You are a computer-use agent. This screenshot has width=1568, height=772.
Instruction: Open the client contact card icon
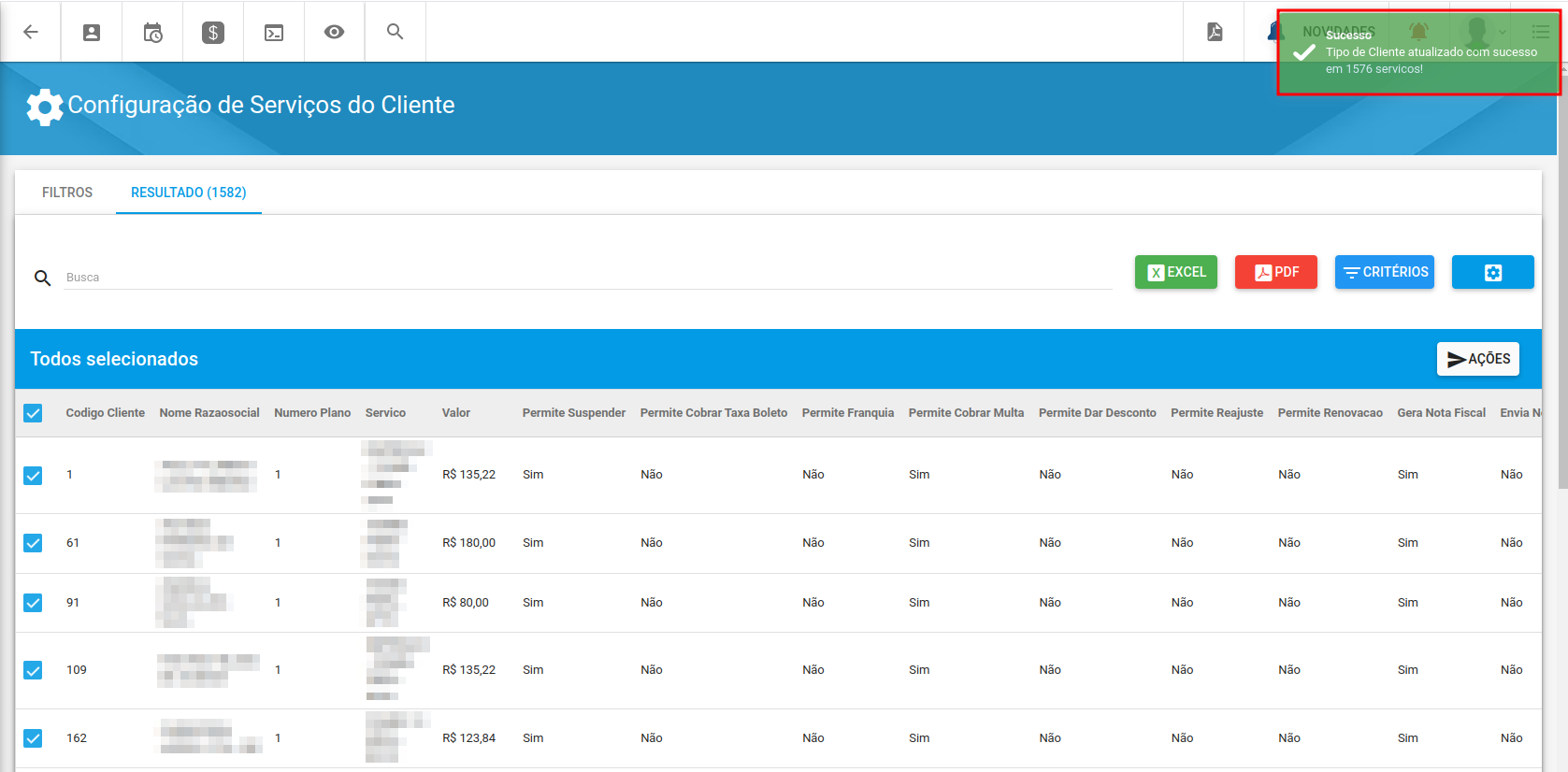pyautogui.click(x=92, y=32)
